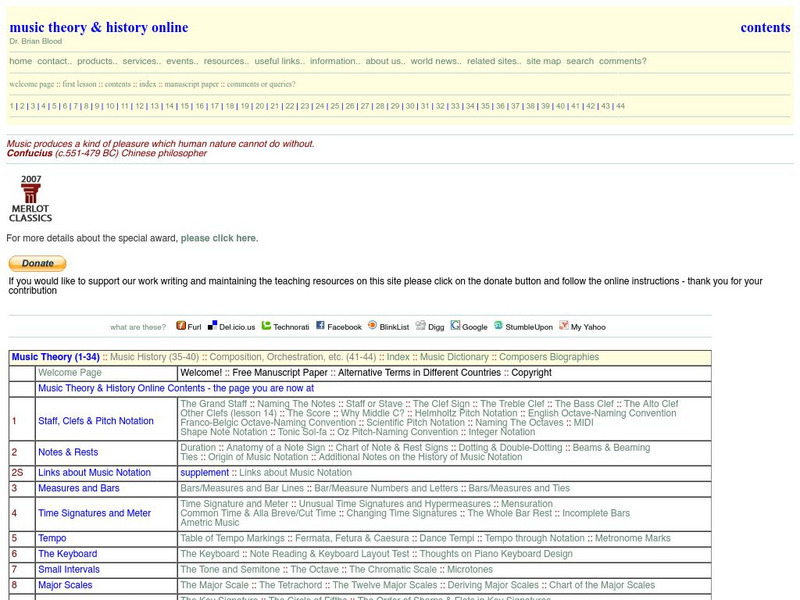Open the 'contact..' menu item

[x=55, y=61]
